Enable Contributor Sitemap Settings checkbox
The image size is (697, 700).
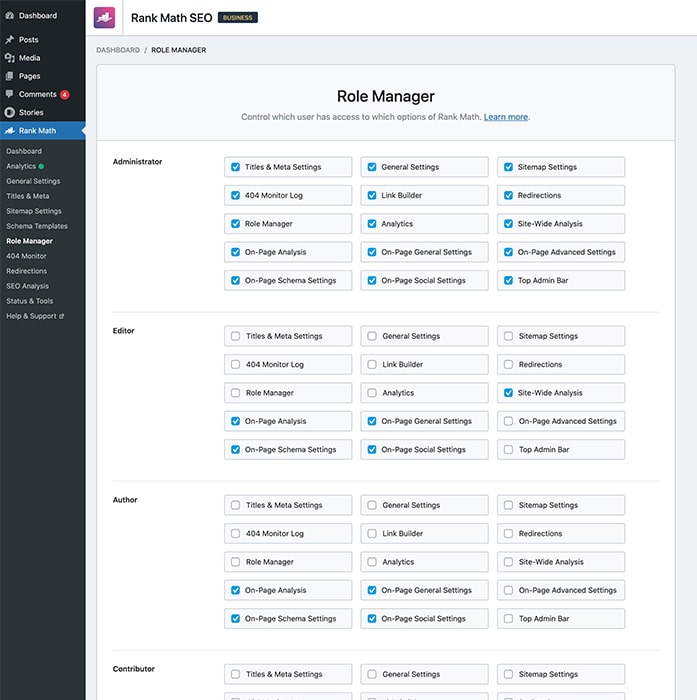pyautogui.click(x=508, y=674)
